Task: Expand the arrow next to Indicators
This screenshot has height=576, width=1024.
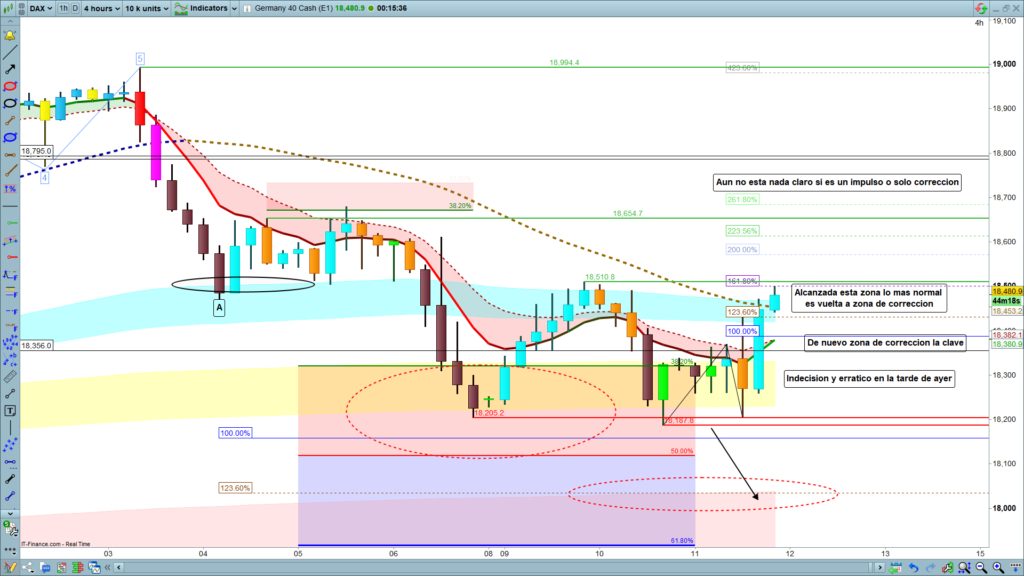Action: click(233, 8)
